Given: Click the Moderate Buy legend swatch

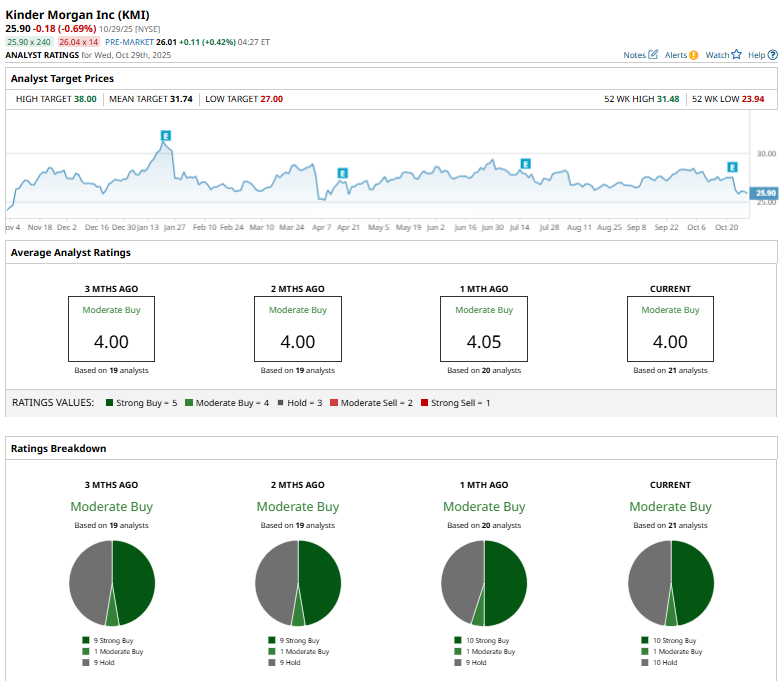Looking at the screenshot, I should 189,402.
